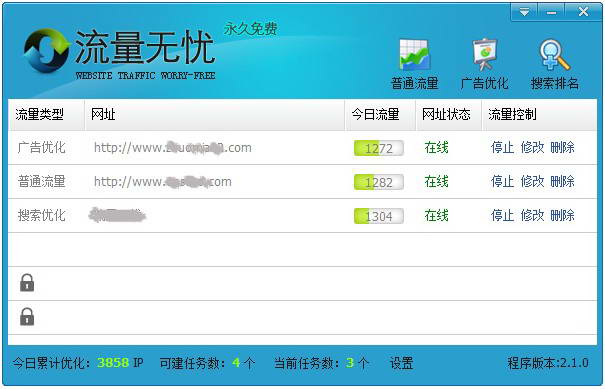
Task: Click the 普通流量 row URL text
Action: (x=162, y=182)
